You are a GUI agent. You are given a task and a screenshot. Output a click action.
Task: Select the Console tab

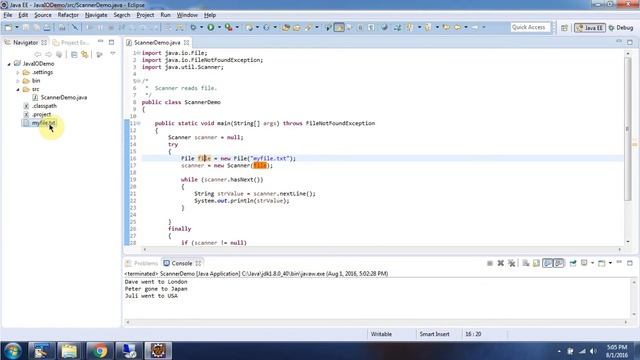tap(182, 263)
